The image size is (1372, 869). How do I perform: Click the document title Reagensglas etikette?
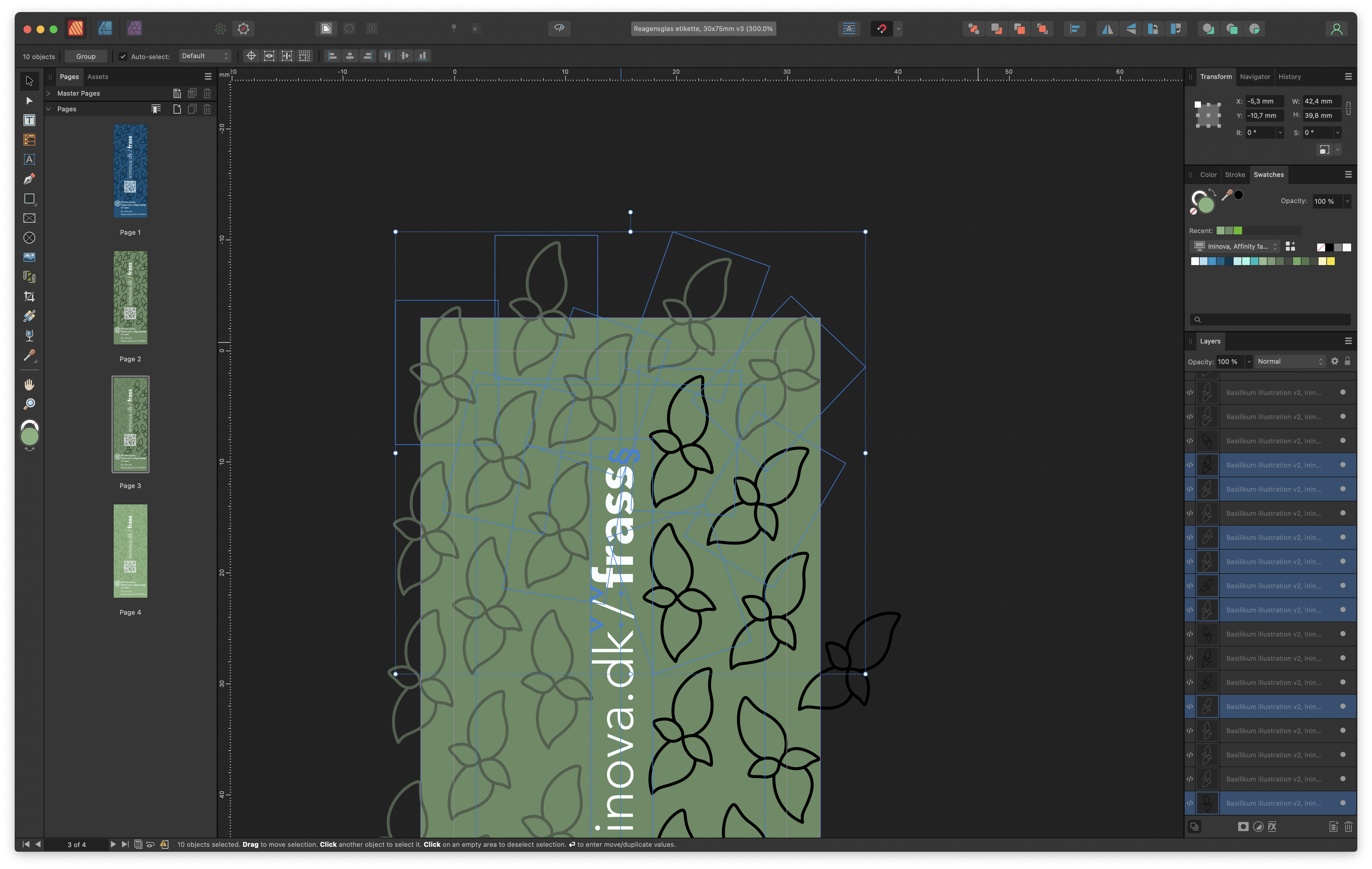(x=703, y=28)
